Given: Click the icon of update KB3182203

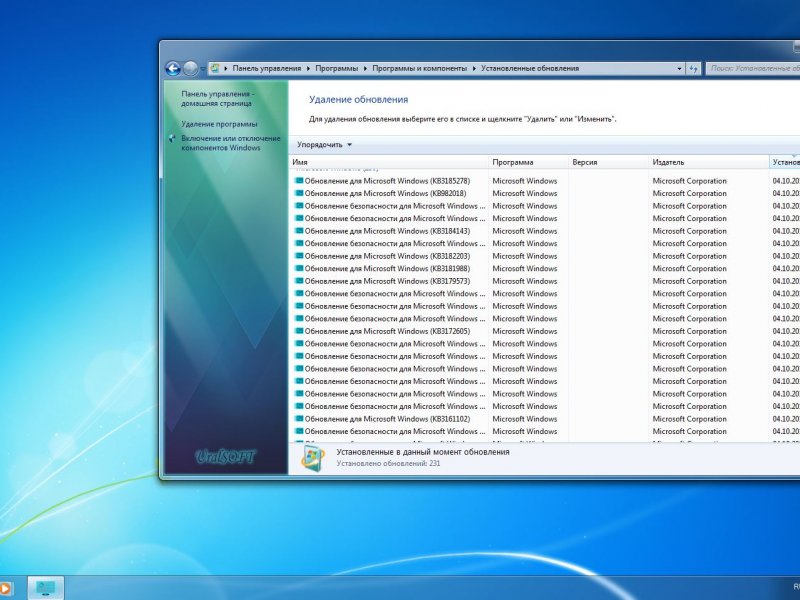Looking at the screenshot, I should click(x=299, y=256).
